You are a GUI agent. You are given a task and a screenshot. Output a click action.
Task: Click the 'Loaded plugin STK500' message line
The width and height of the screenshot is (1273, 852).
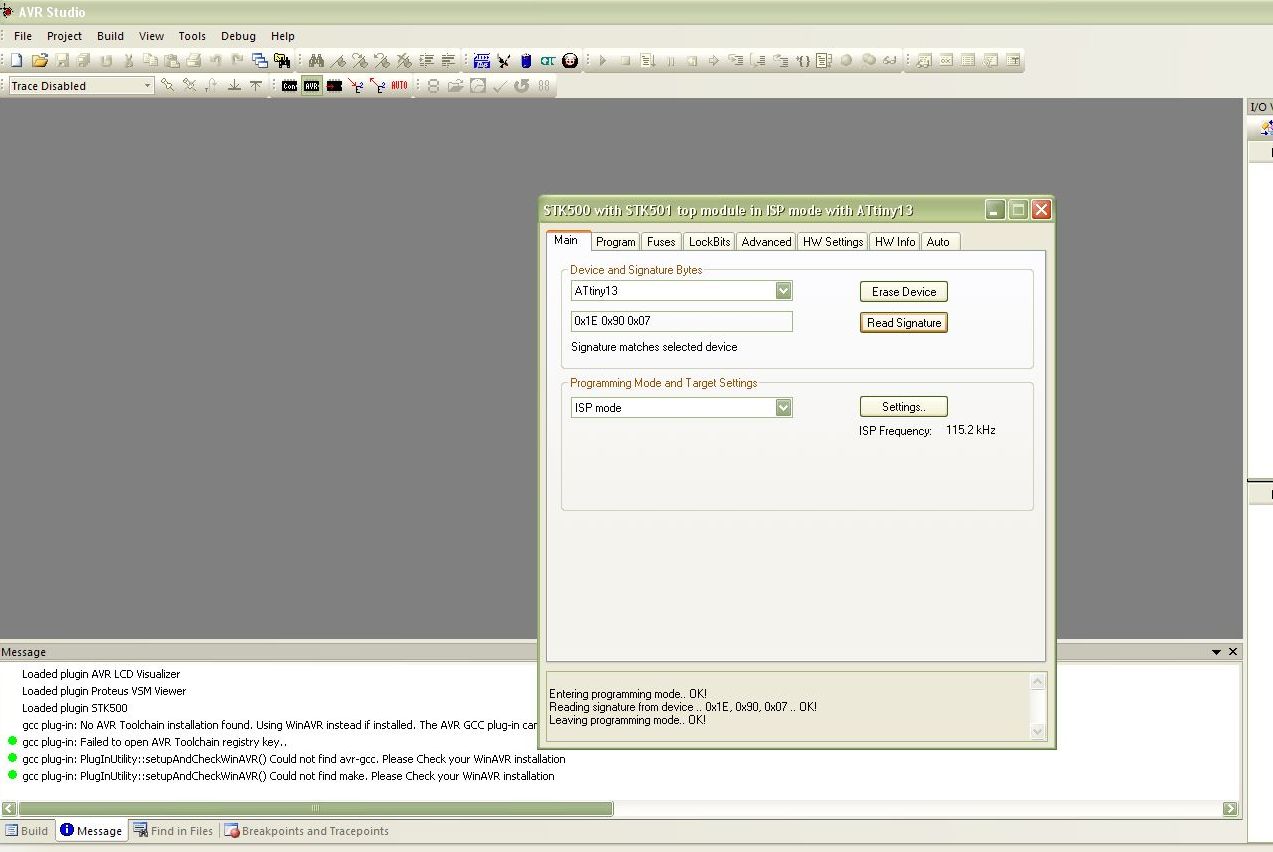(x=75, y=708)
